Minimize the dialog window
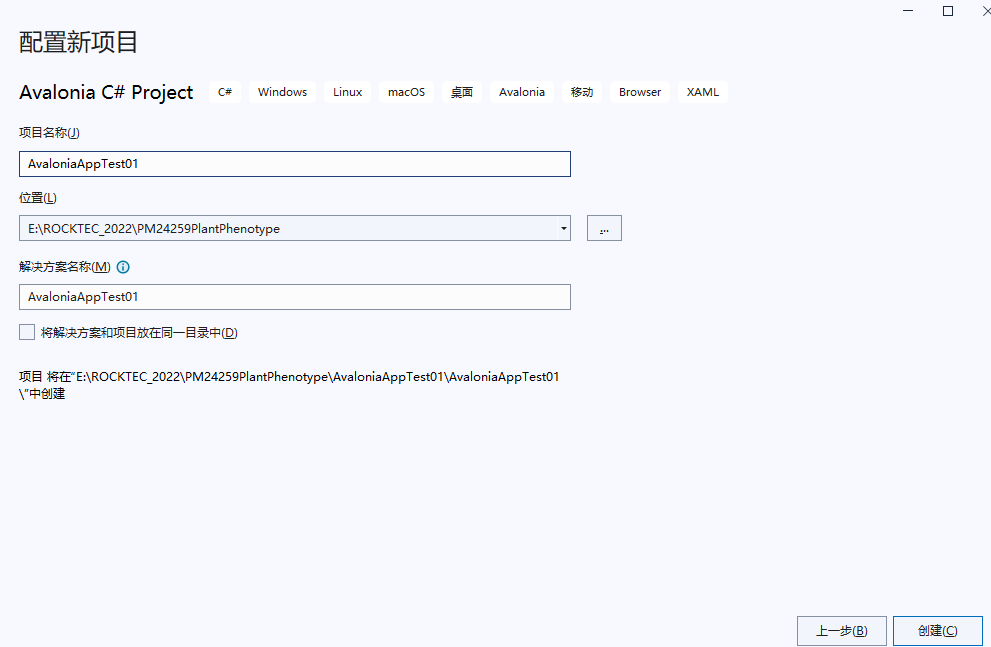The height and width of the screenshot is (647, 991). click(908, 11)
